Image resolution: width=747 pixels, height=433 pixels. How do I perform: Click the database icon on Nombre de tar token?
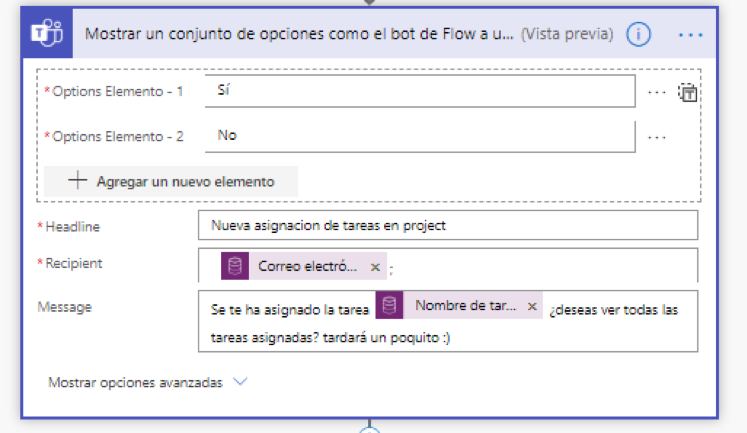click(389, 305)
